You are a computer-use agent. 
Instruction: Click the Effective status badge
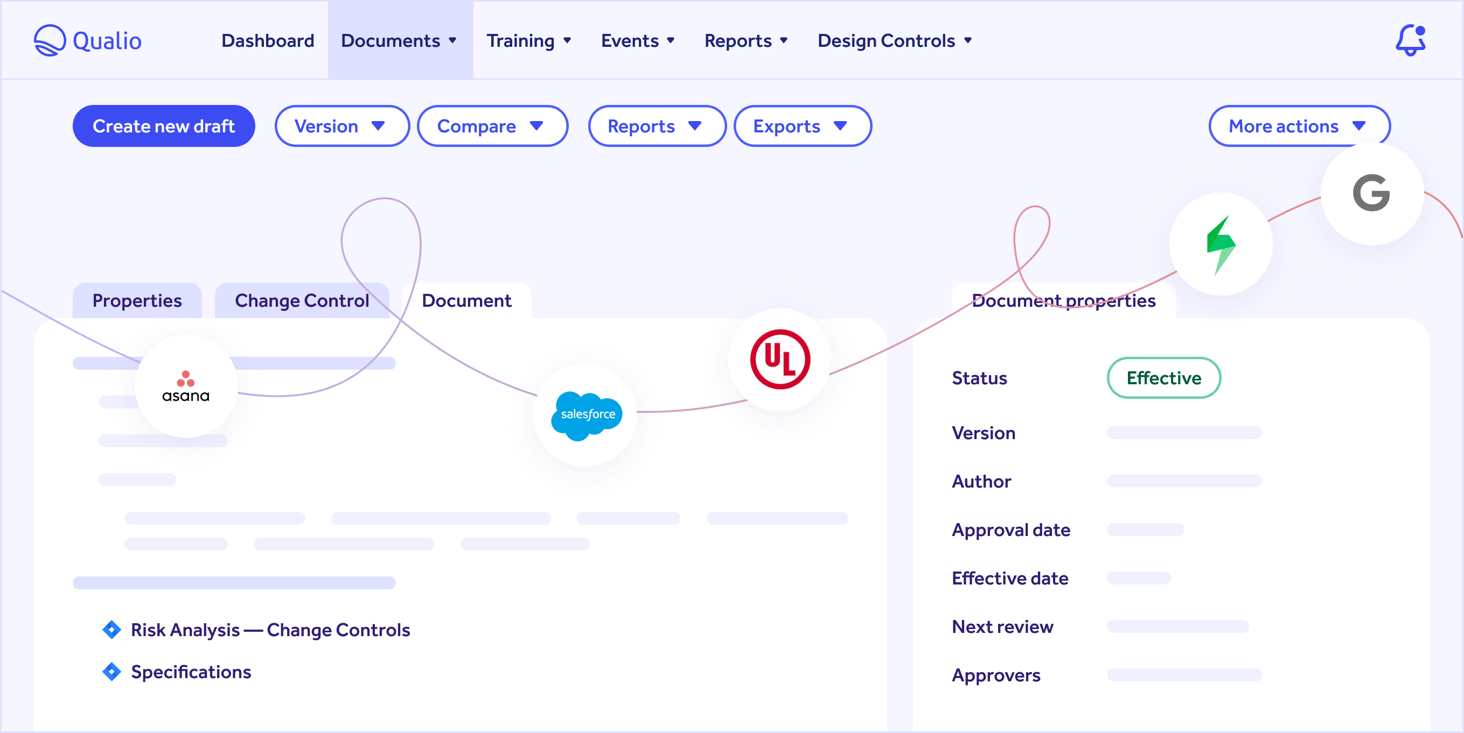(x=1163, y=378)
